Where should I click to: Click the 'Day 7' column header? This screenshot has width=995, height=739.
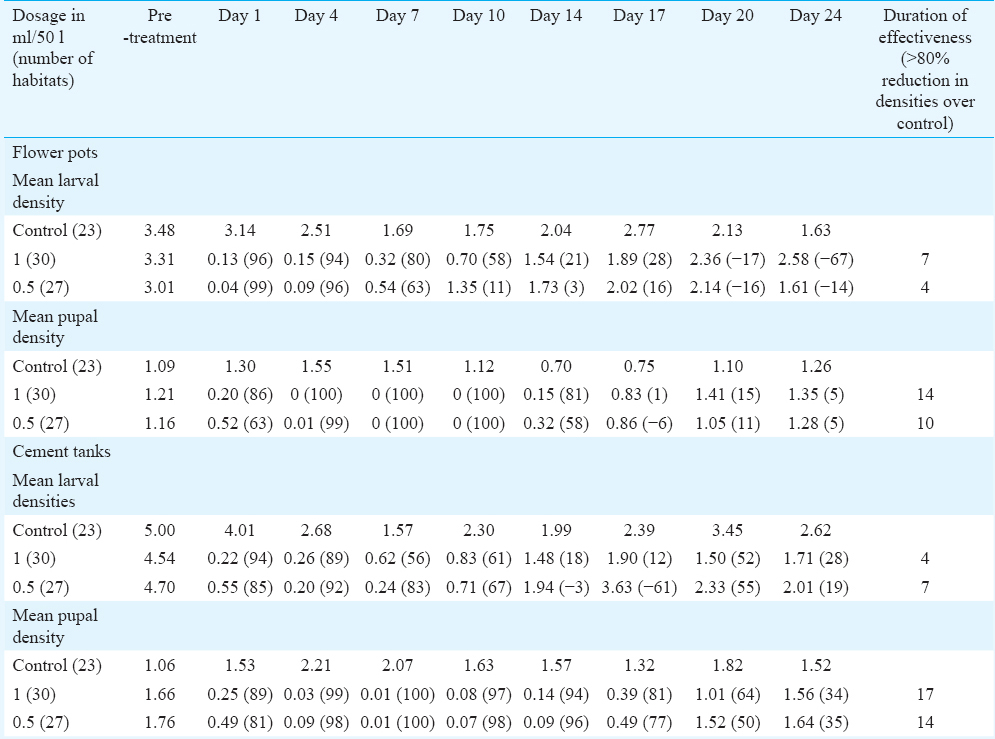397,16
